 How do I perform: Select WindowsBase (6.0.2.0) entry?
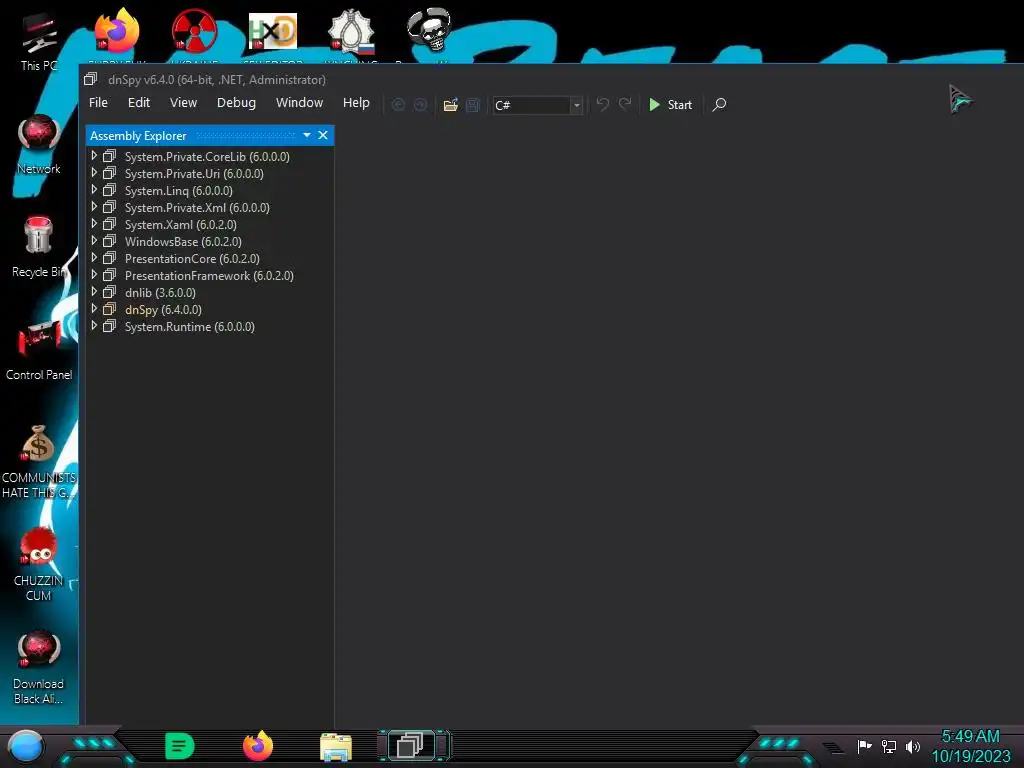(x=183, y=242)
